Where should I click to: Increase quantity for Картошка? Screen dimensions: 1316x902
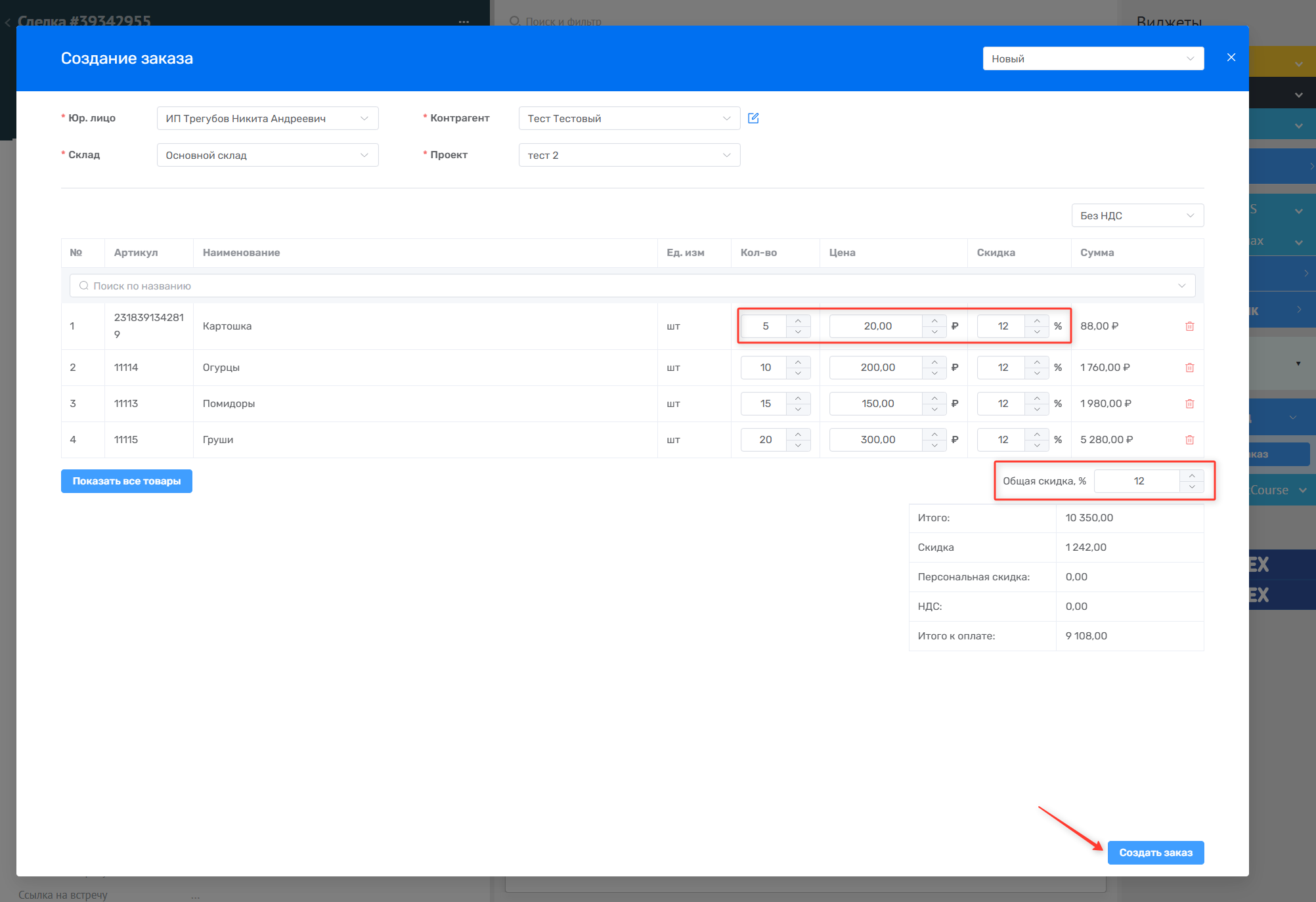pos(798,320)
